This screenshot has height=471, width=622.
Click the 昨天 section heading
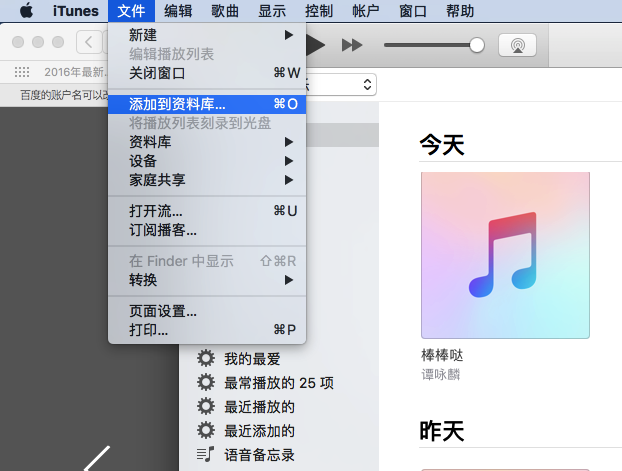442,431
